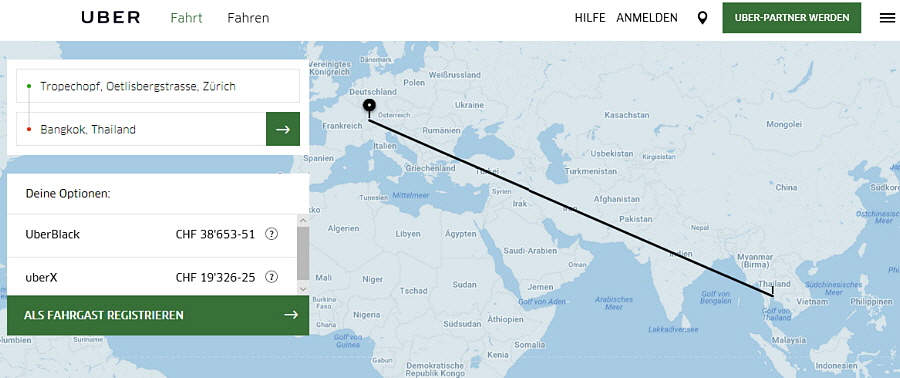Open the HILFE link
The width and height of the screenshot is (900, 378).
(x=590, y=18)
